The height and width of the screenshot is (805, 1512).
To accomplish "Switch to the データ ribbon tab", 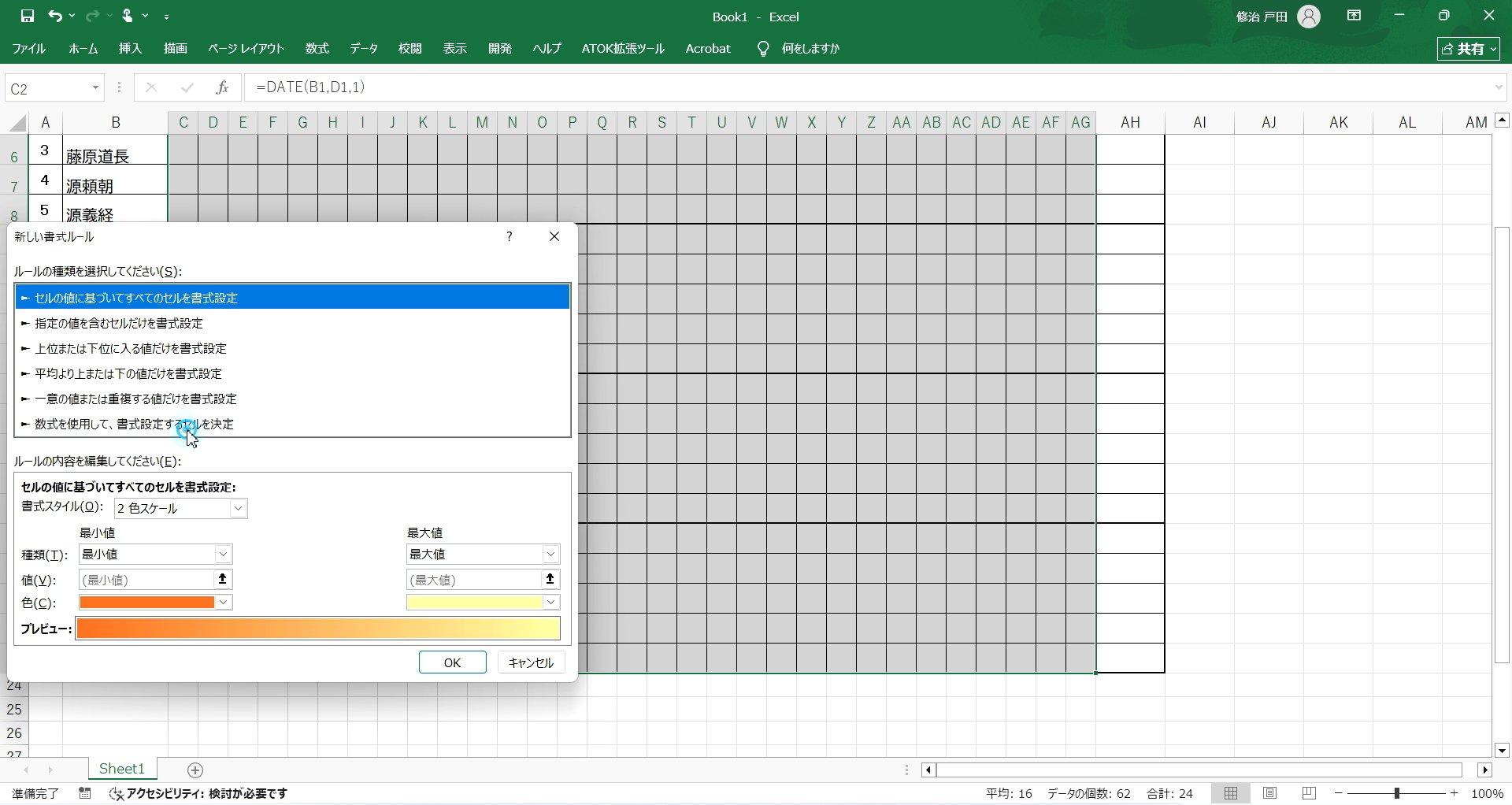I will click(362, 48).
